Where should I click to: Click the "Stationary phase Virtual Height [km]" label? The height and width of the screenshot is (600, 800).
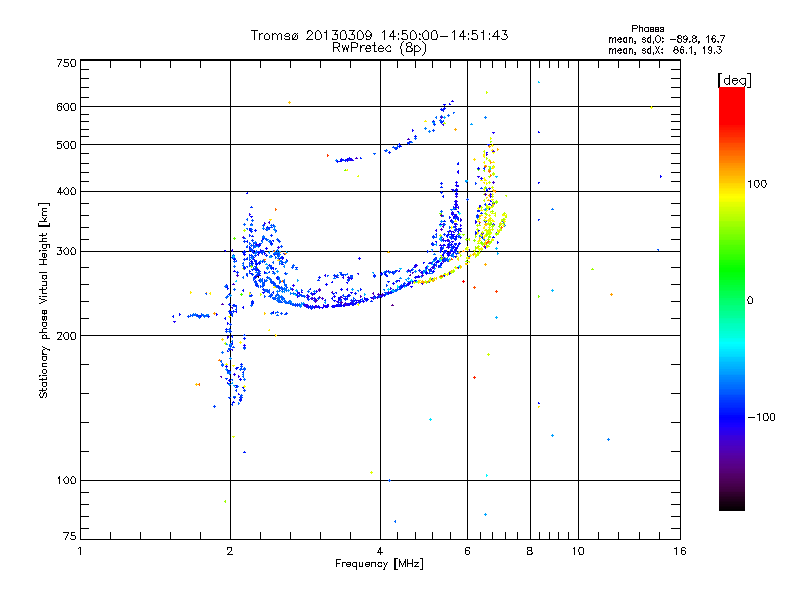click(x=44, y=300)
